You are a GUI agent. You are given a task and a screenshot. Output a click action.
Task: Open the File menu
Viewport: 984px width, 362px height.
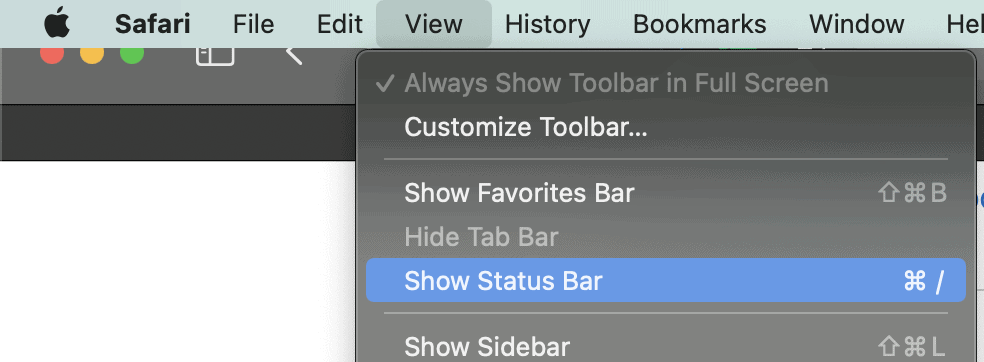point(253,24)
